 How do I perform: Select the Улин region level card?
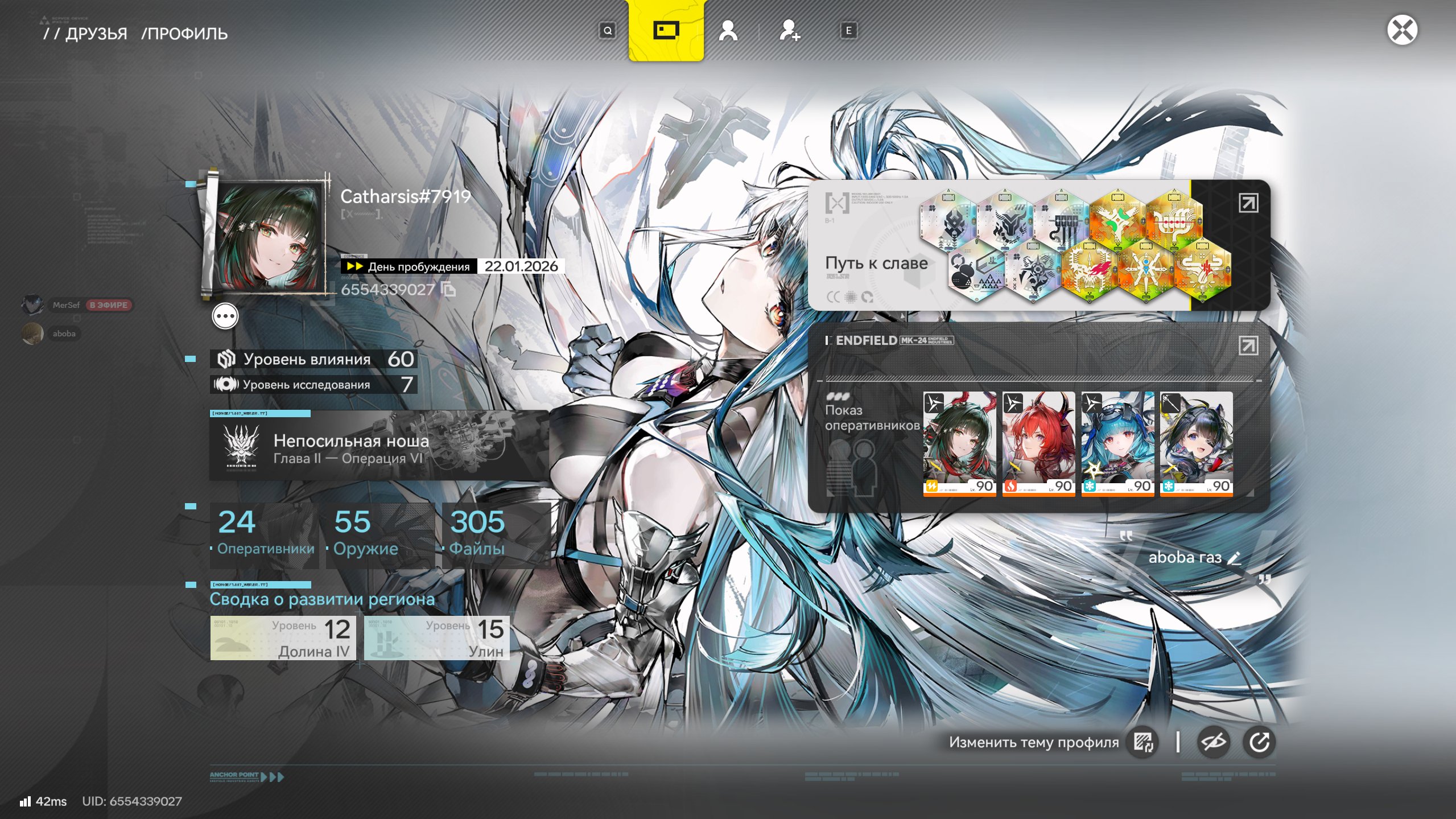click(x=436, y=638)
